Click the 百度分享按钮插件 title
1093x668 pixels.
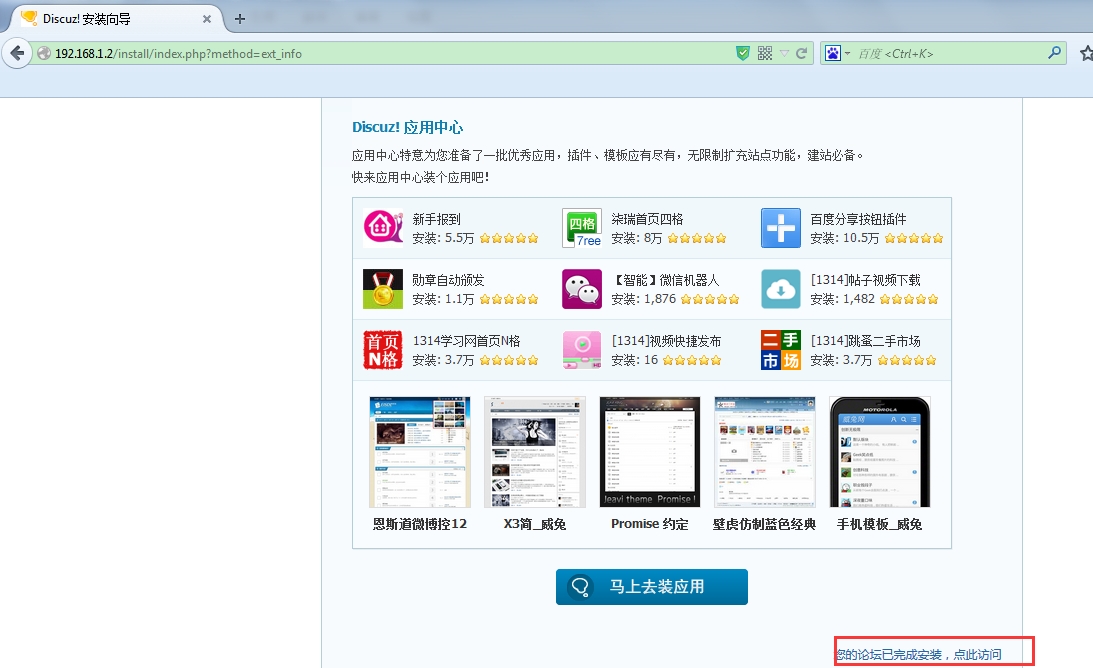point(858,219)
